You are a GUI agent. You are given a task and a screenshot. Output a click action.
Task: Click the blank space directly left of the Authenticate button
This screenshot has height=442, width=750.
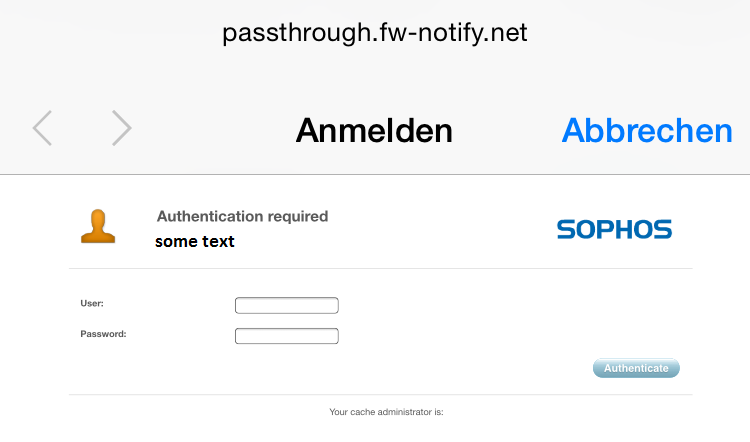coord(540,368)
